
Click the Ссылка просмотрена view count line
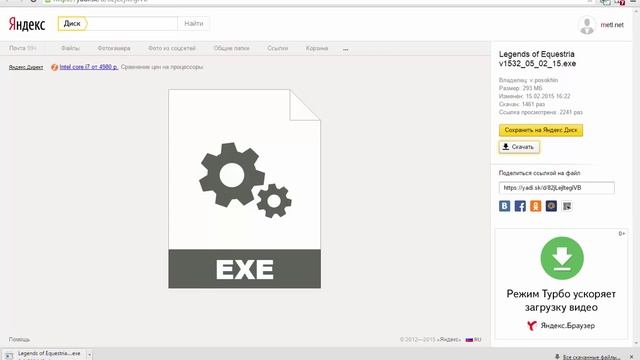(540, 112)
